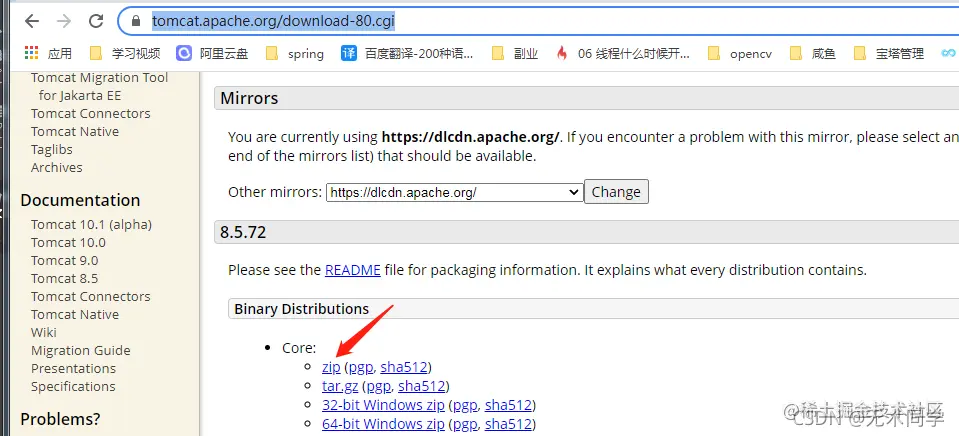Open the spring bookmark folder
This screenshot has height=436, width=959.
point(295,54)
